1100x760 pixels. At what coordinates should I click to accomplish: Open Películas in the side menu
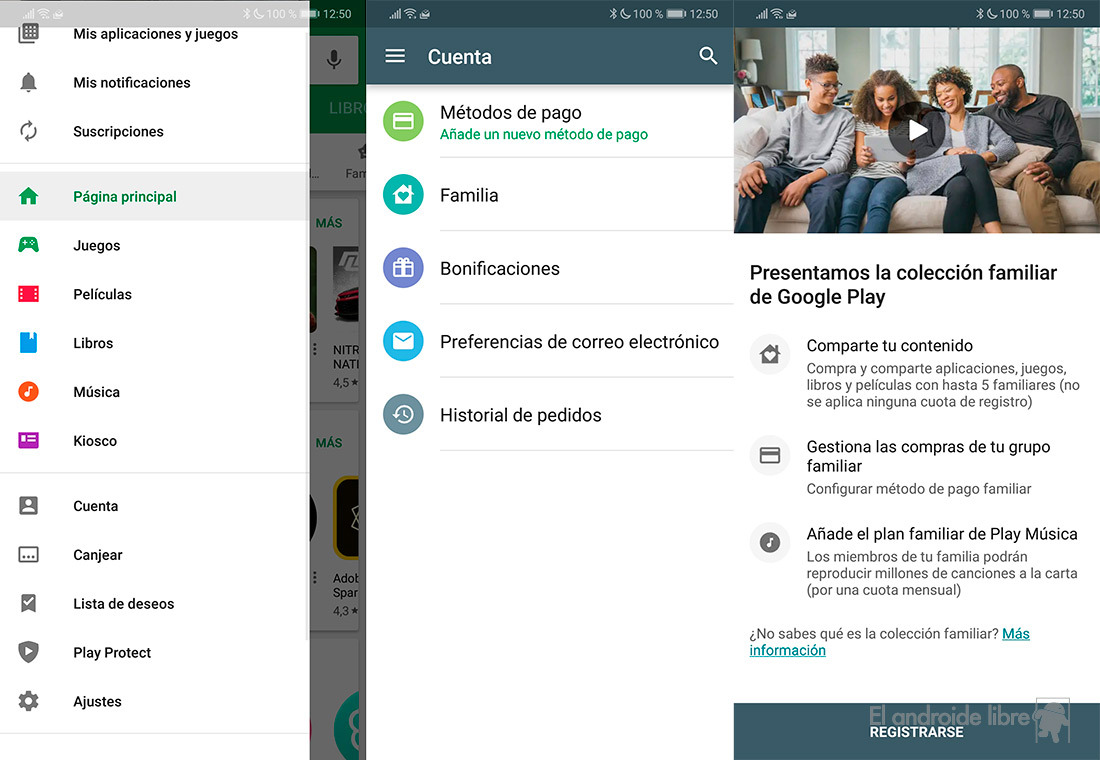(x=102, y=294)
